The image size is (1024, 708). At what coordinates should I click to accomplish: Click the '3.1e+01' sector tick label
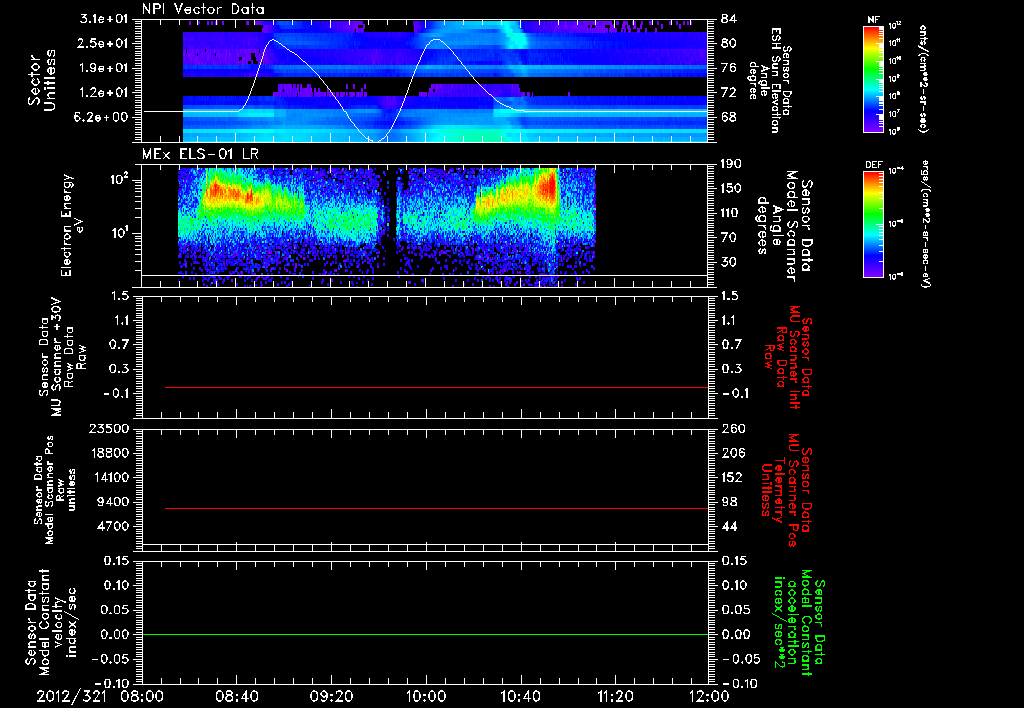tap(104, 19)
